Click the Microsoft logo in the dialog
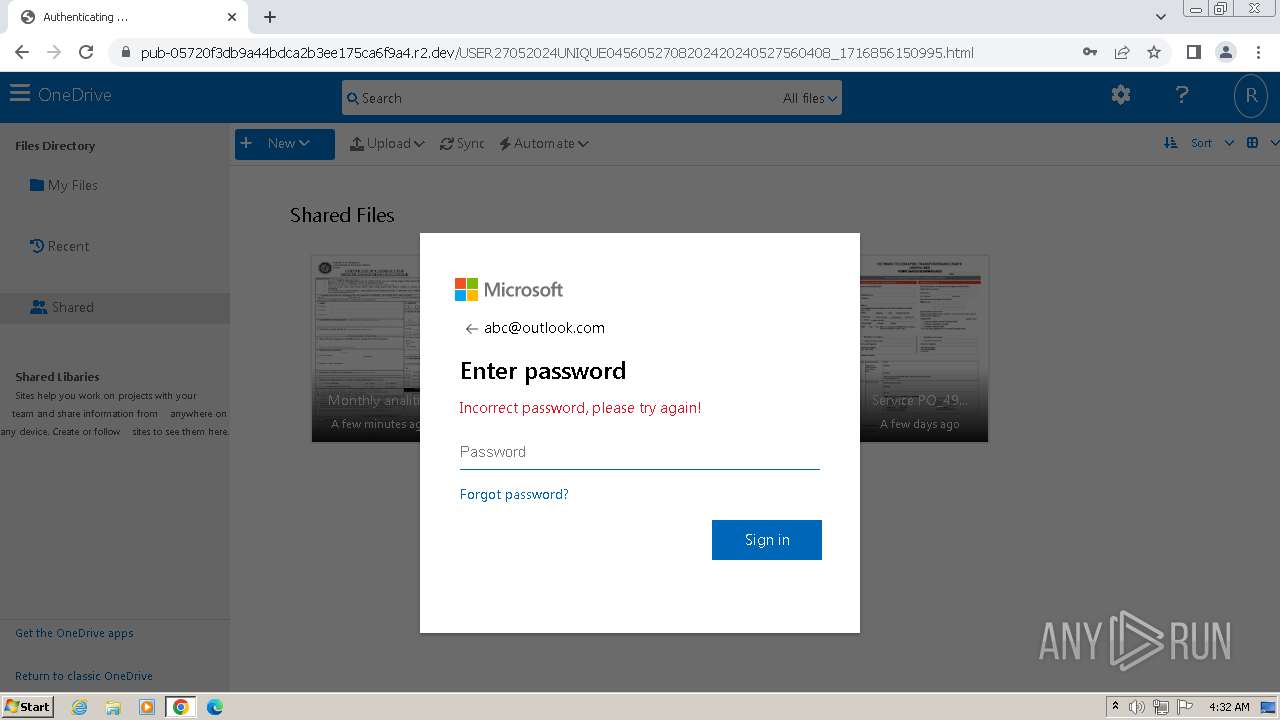The width and height of the screenshot is (1280, 720). [509, 289]
